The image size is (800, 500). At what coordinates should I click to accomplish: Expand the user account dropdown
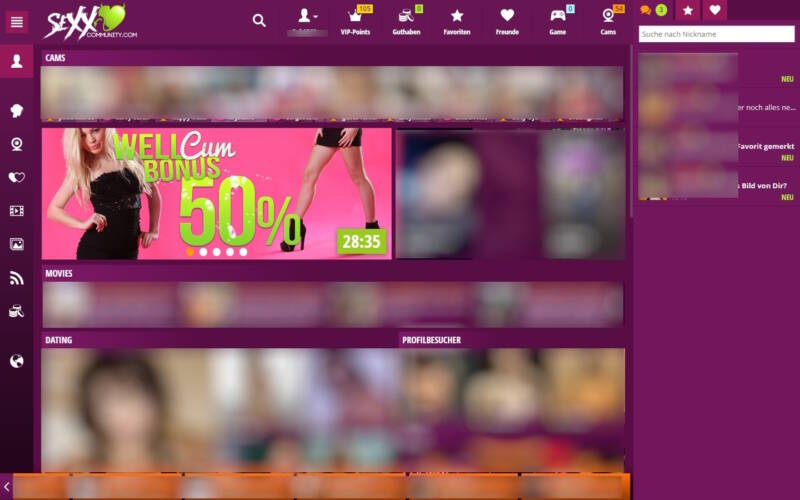308,17
